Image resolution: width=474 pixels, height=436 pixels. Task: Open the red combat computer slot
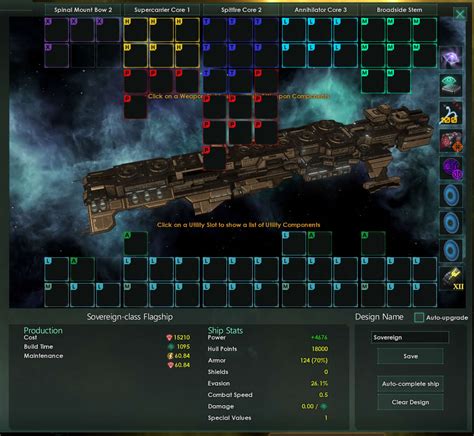[x=451, y=140]
